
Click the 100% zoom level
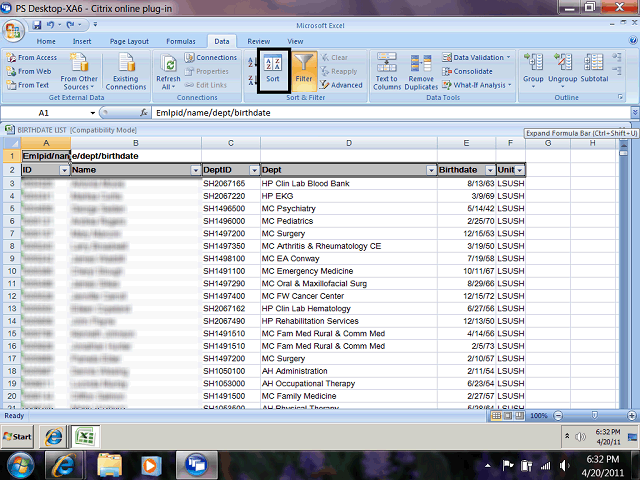[539, 416]
